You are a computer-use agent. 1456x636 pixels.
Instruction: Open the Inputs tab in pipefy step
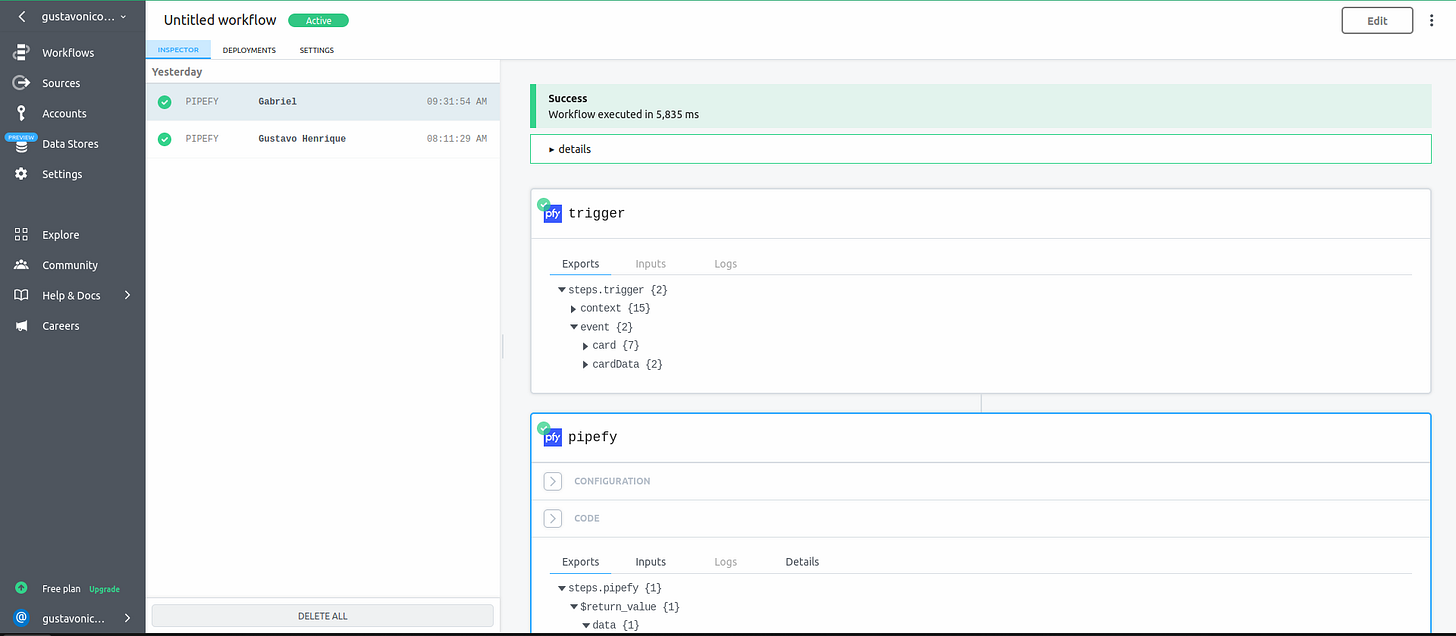(651, 562)
